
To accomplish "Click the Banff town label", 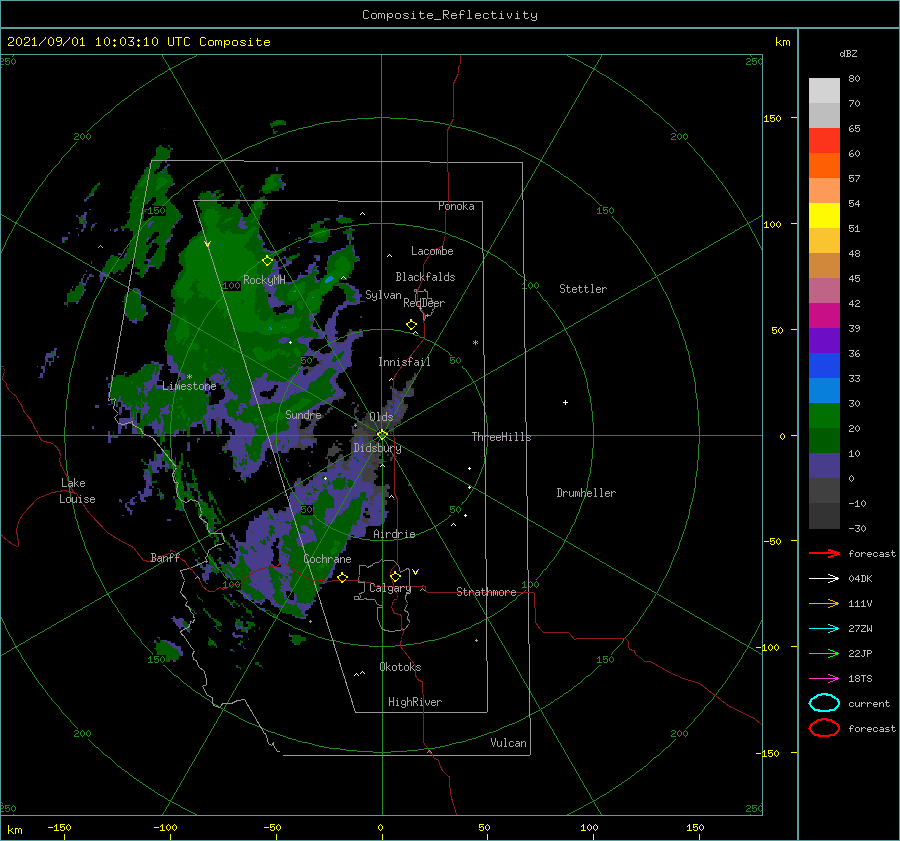I will pyautogui.click(x=165, y=557).
